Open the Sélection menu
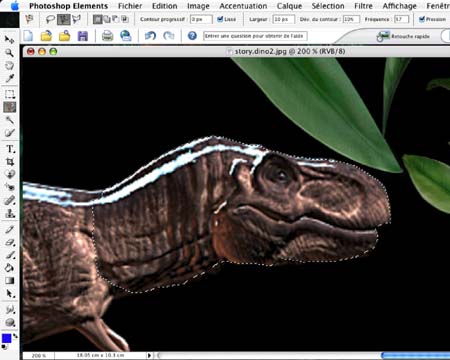The height and width of the screenshot is (360, 450). (x=328, y=6)
